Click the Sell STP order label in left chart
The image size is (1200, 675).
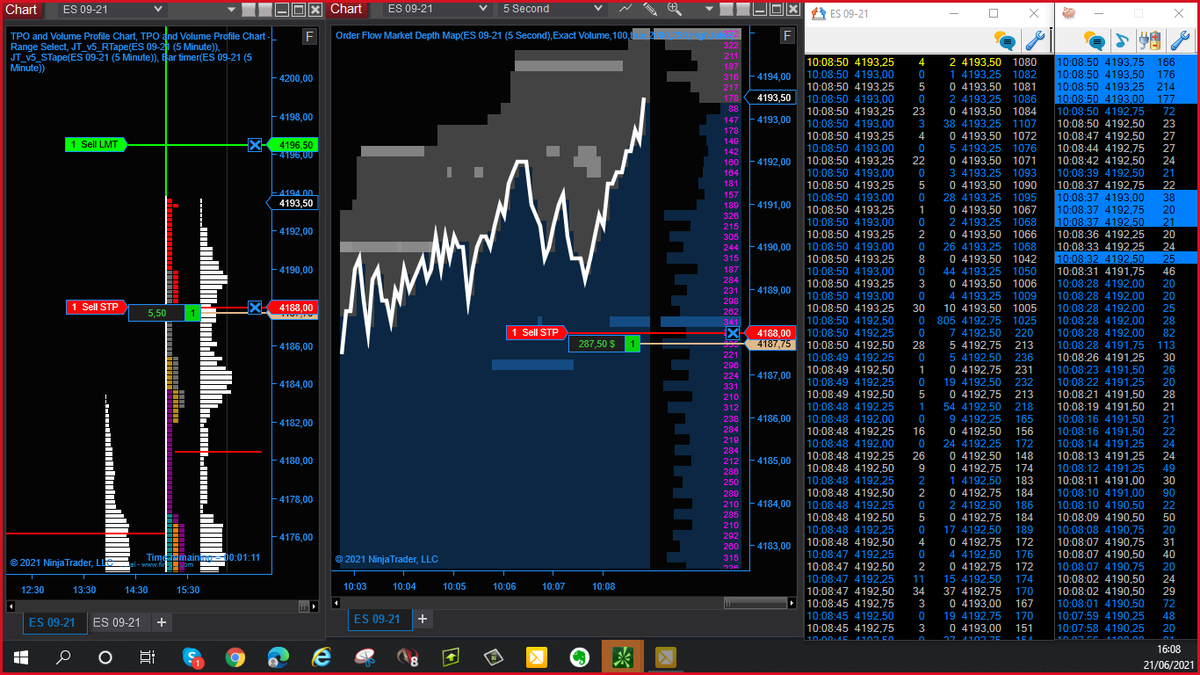pos(98,307)
